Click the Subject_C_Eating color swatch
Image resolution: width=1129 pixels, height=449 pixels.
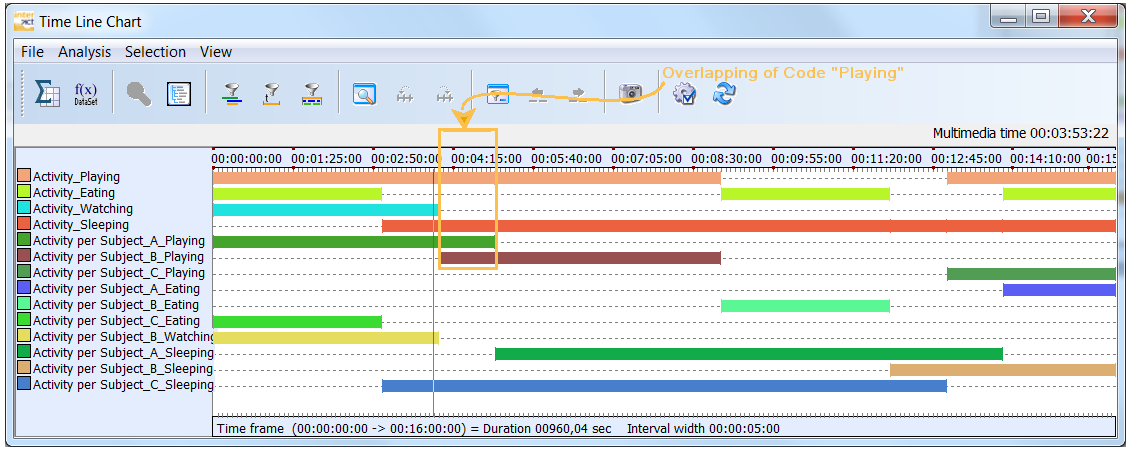coord(24,320)
